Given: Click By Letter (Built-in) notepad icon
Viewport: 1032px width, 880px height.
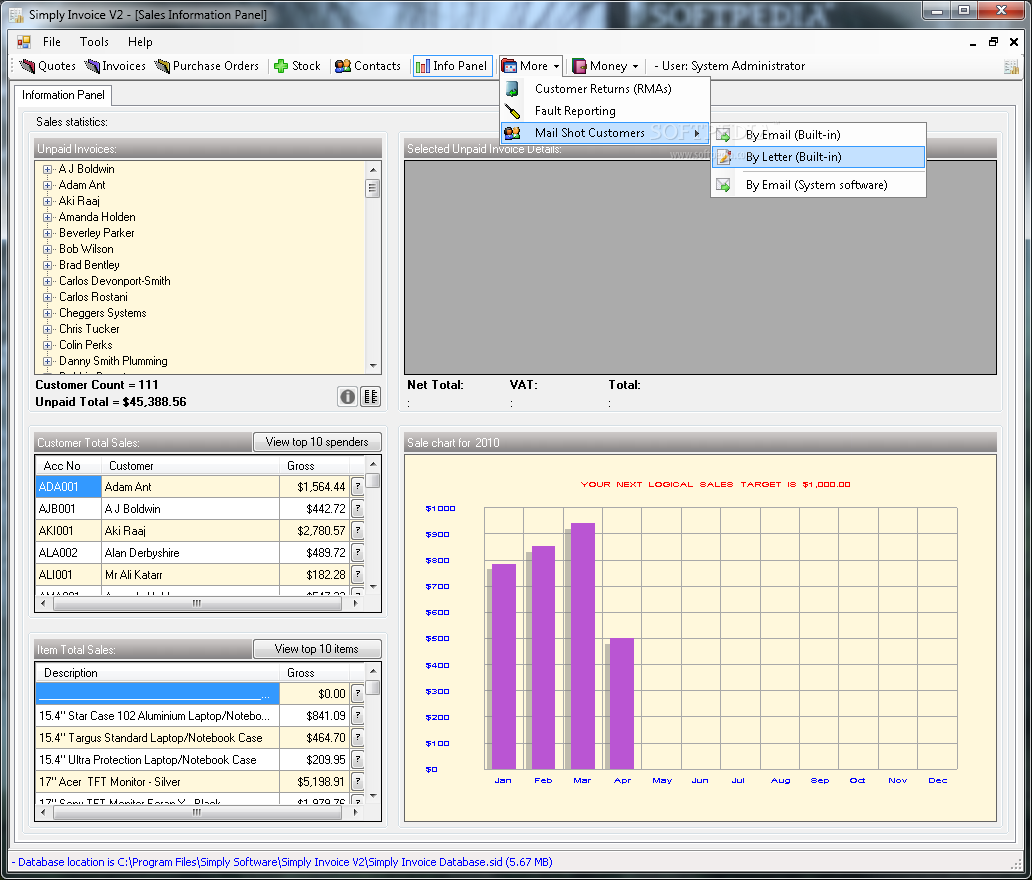Looking at the screenshot, I should click(x=723, y=157).
